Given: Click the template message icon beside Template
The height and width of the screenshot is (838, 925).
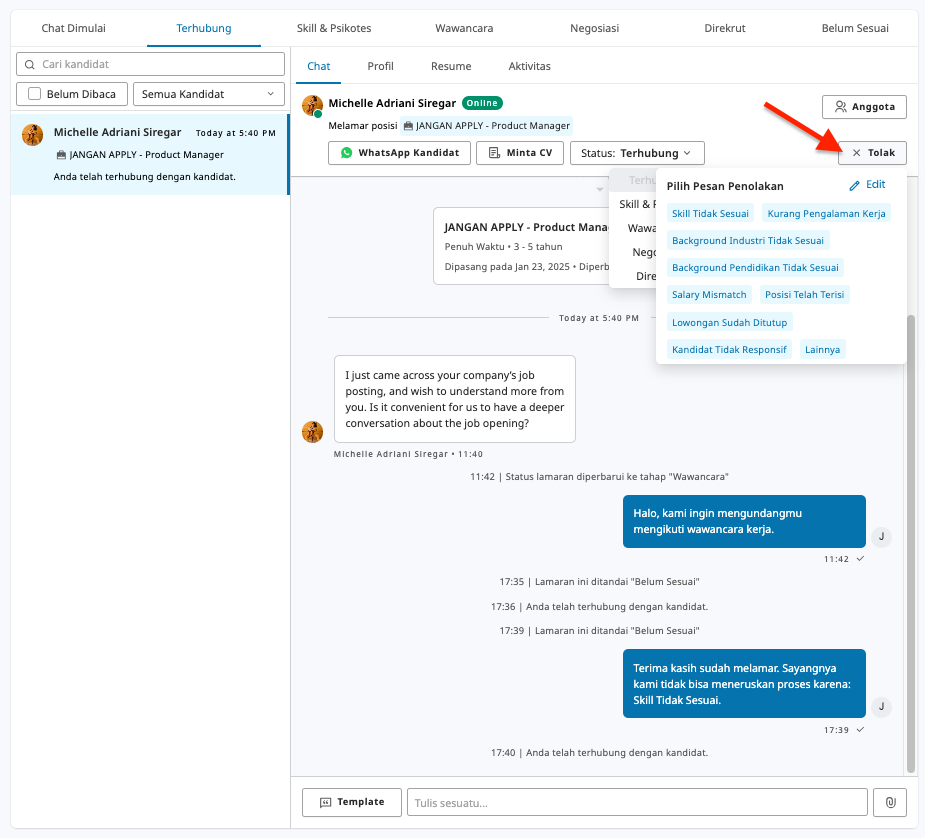Looking at the screenshot, I should point(325,803).
